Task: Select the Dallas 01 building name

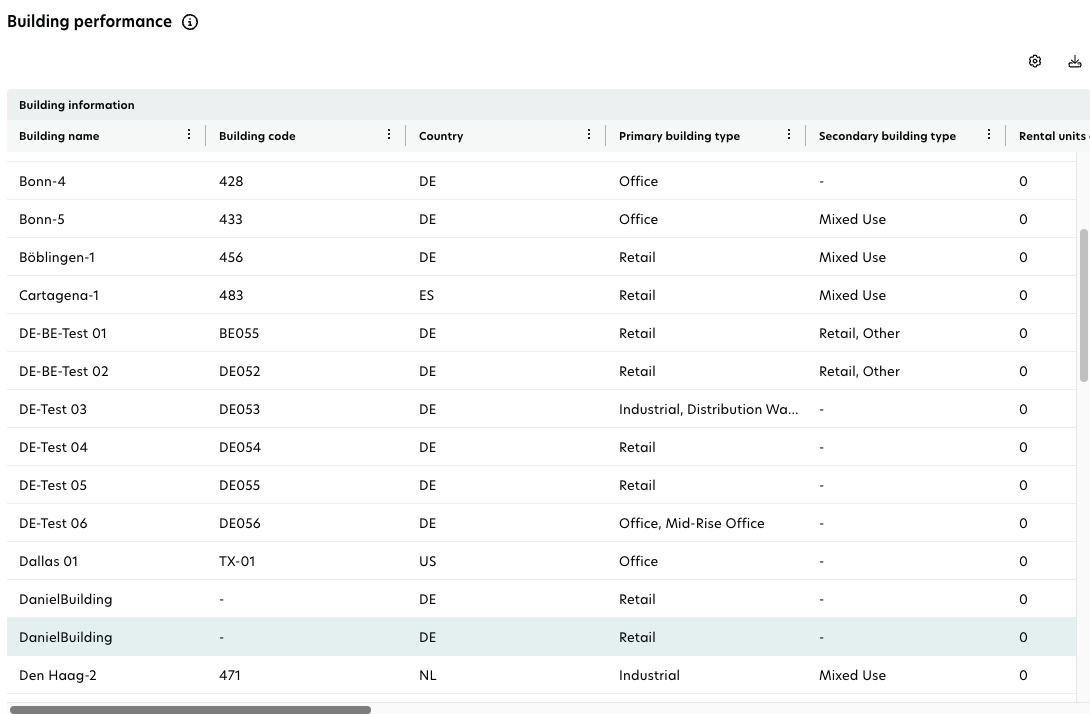Action: (x=49, y=562)
